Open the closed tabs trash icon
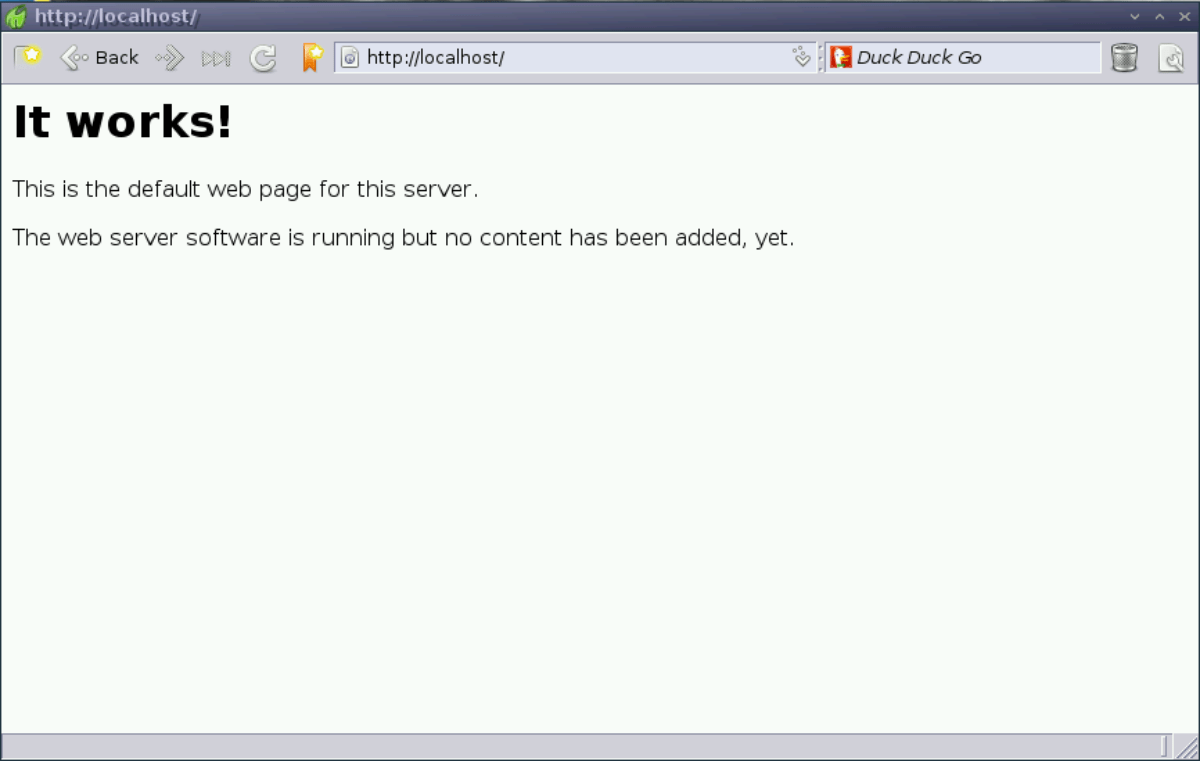 [x=1124, y=58]
